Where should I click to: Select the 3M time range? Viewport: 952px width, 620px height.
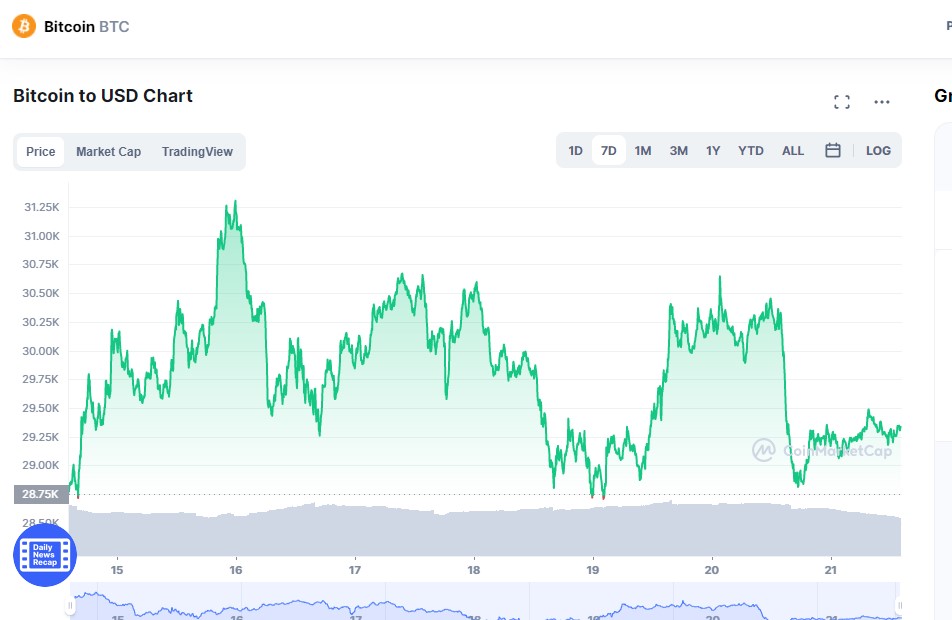click(x=678, y=151)
